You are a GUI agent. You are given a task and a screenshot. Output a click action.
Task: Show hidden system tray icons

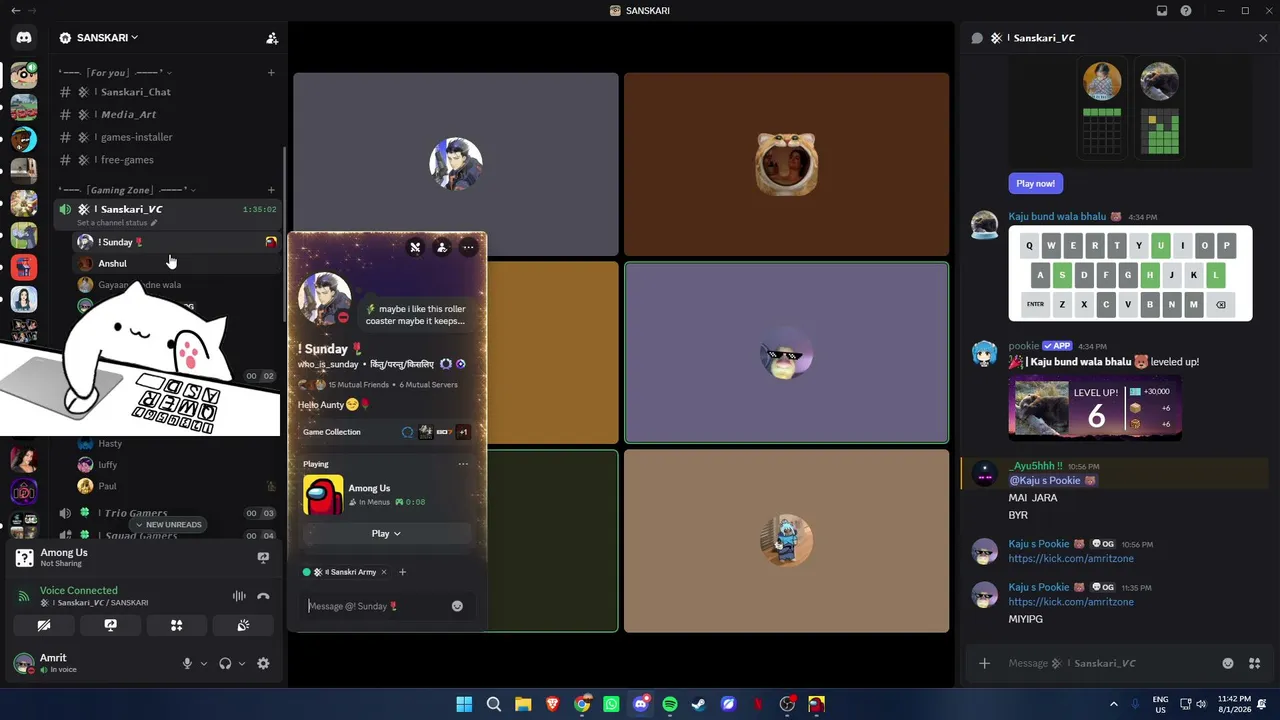1114,705
